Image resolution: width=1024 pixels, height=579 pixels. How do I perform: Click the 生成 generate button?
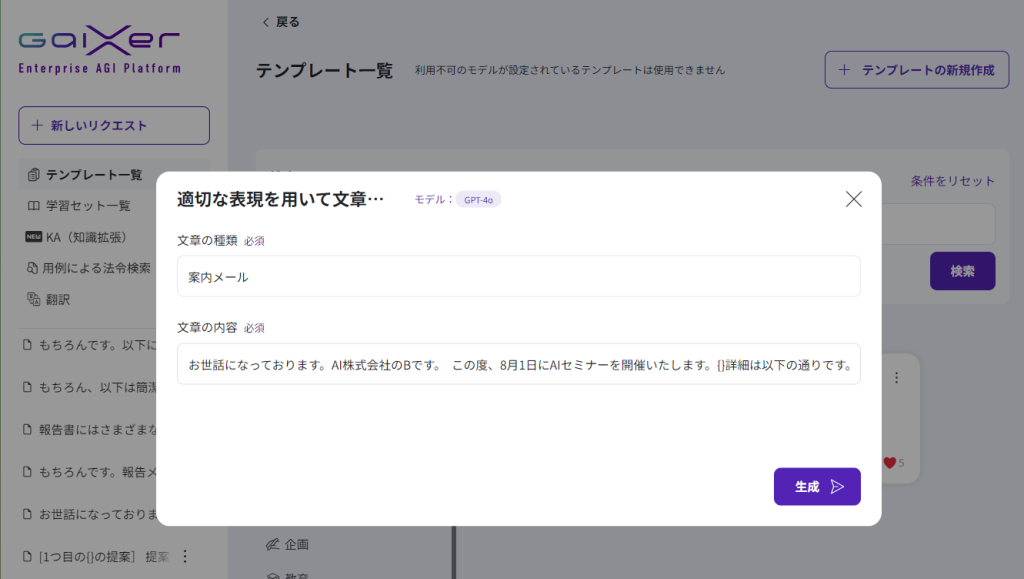tap(816, 487)
